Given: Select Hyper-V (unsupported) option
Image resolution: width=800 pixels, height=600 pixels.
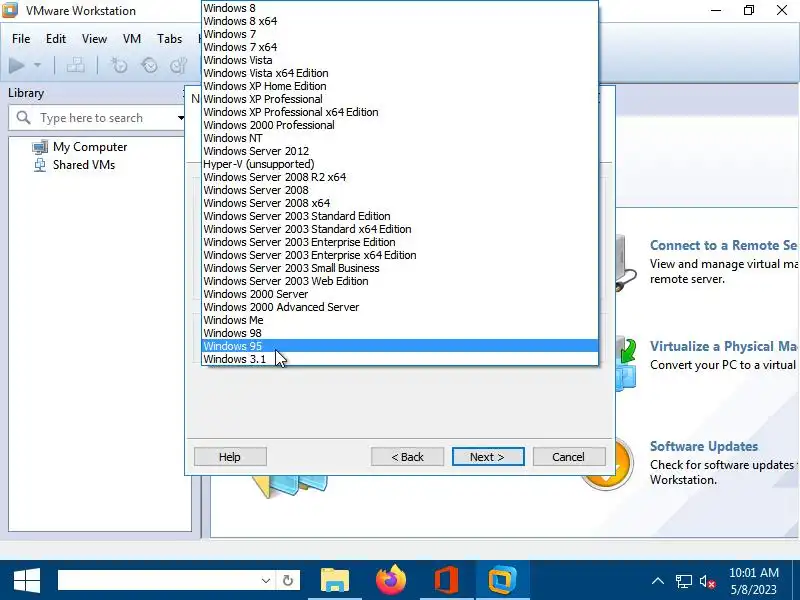Looking at the screenshot, I should coord(399,164).
